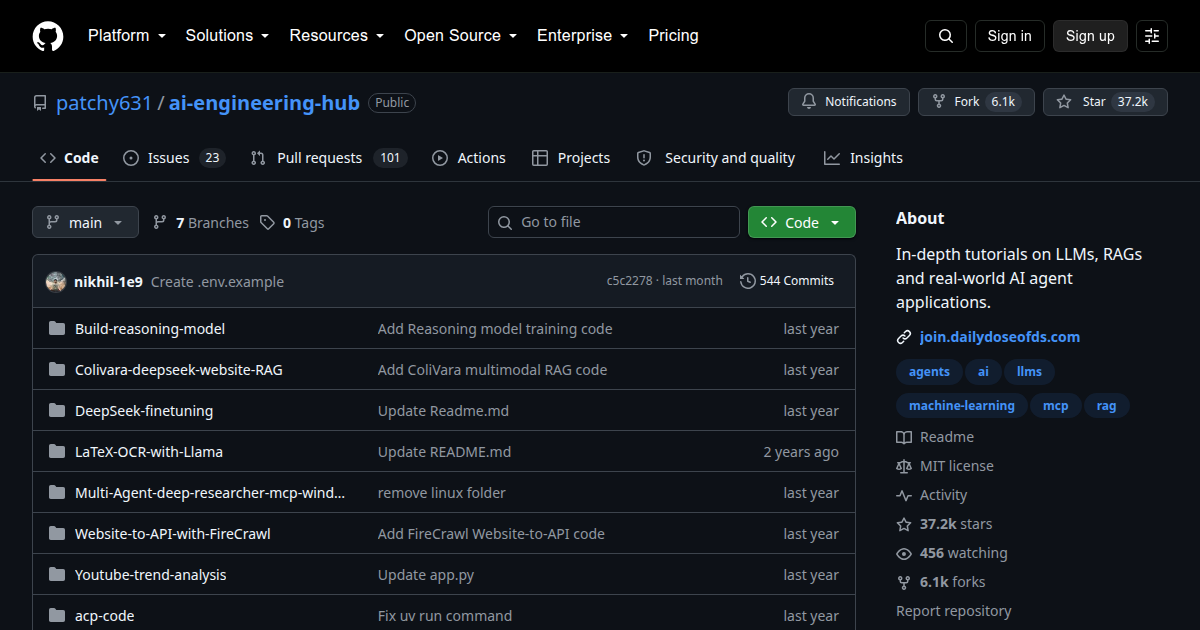This screenshot has width=1200, height=630.
Task: Click the history clock icon near Commits
Action: pos(747,281)
